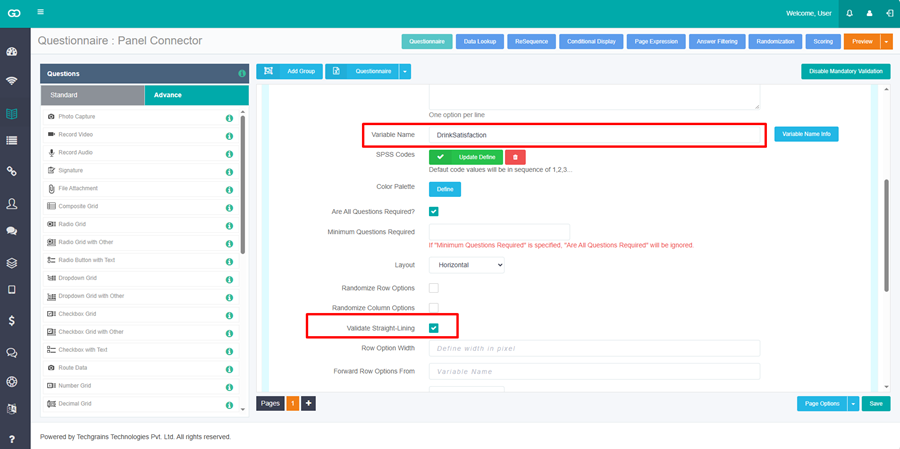Open the Layout Horizontal dropdown
900x449 pixels.
click(x=467, y=265)
